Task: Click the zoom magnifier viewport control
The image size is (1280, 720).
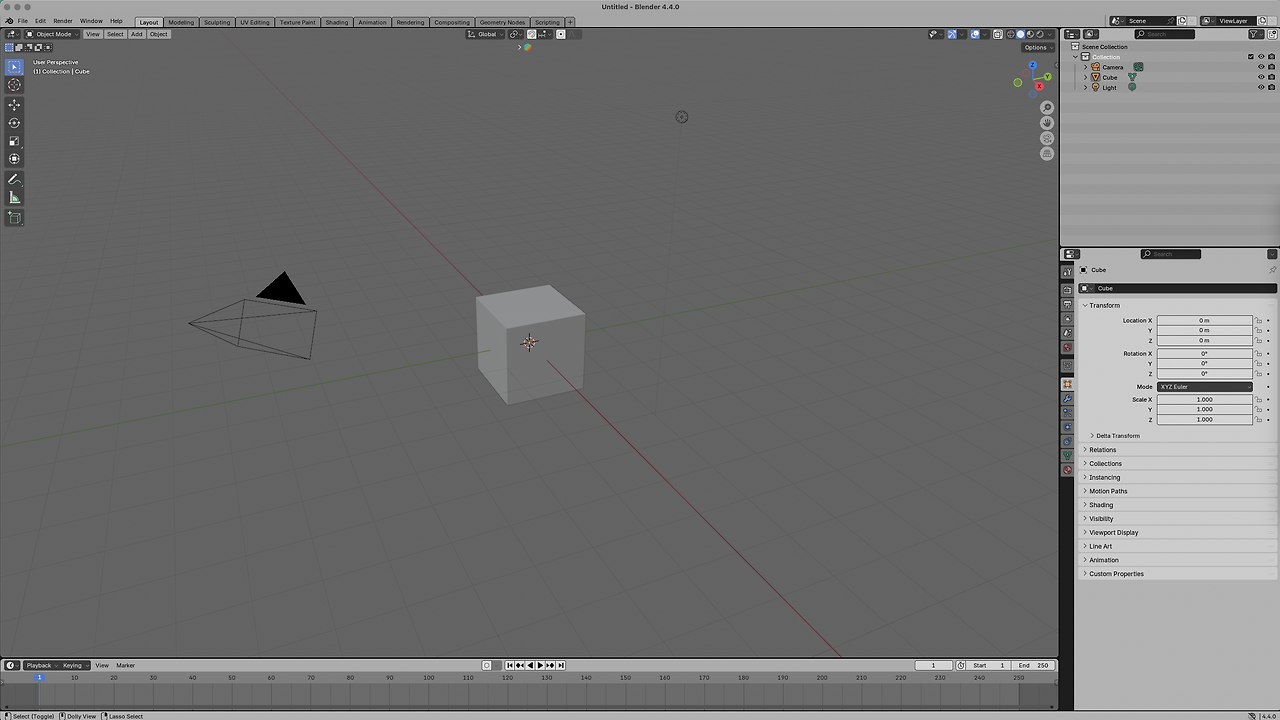Action: click(x=1047, y=108)
